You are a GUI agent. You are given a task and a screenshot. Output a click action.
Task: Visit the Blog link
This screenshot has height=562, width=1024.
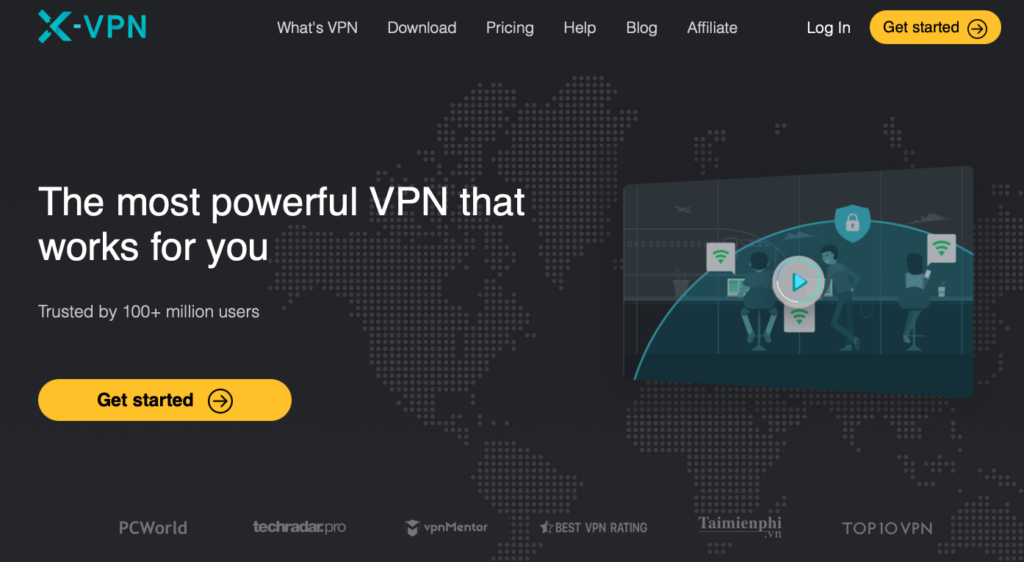642,28
